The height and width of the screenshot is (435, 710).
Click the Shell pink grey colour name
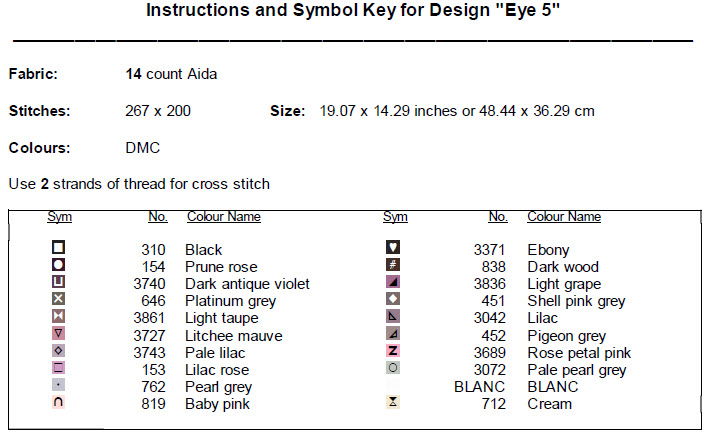[x=576, y=301]
